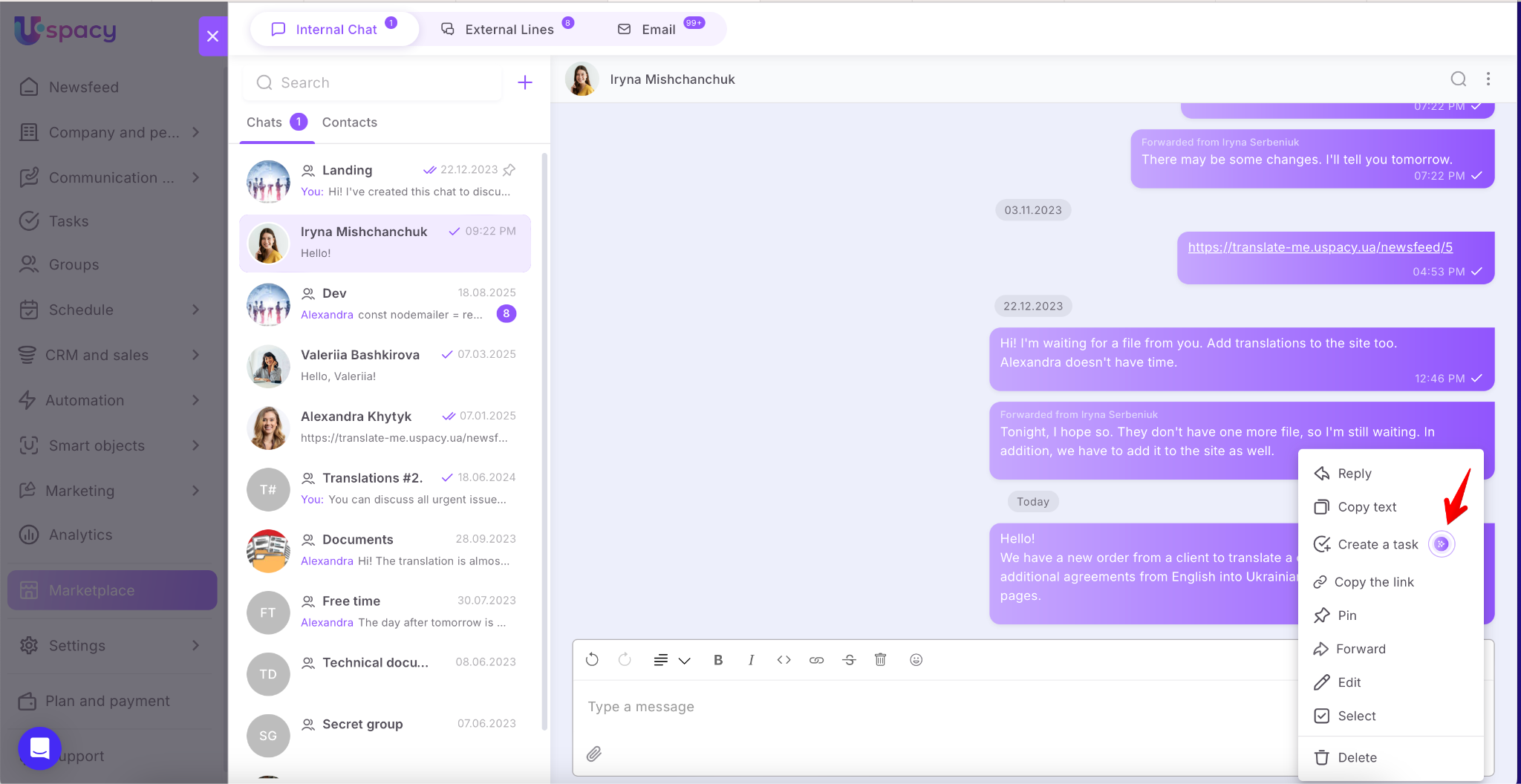1521x784 pixels.
Task: Open the search icon in chat header
Action: tap(1458, 79)
